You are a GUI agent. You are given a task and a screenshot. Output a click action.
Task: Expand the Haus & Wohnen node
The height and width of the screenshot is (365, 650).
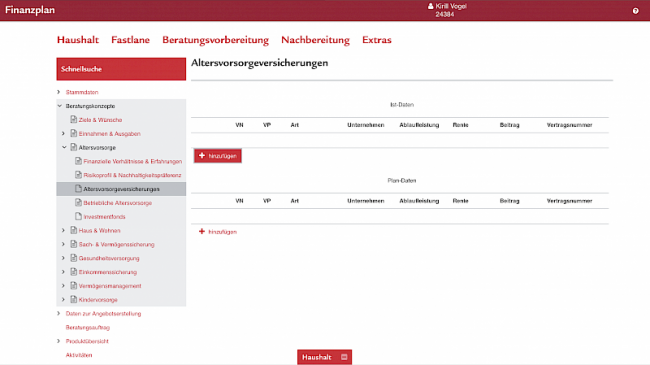63,230
